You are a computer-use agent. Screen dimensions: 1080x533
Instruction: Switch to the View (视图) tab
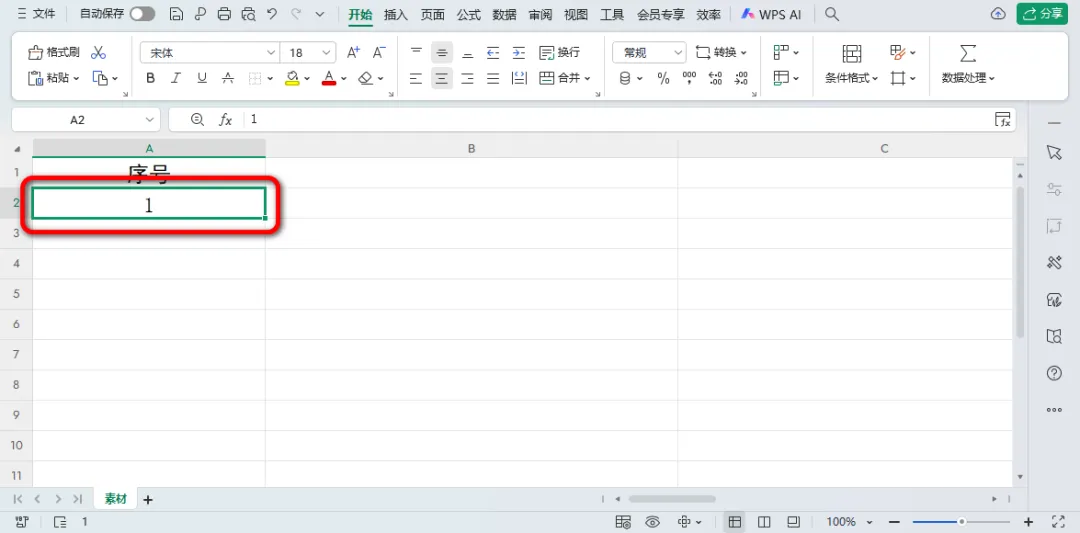coord(576,14)
